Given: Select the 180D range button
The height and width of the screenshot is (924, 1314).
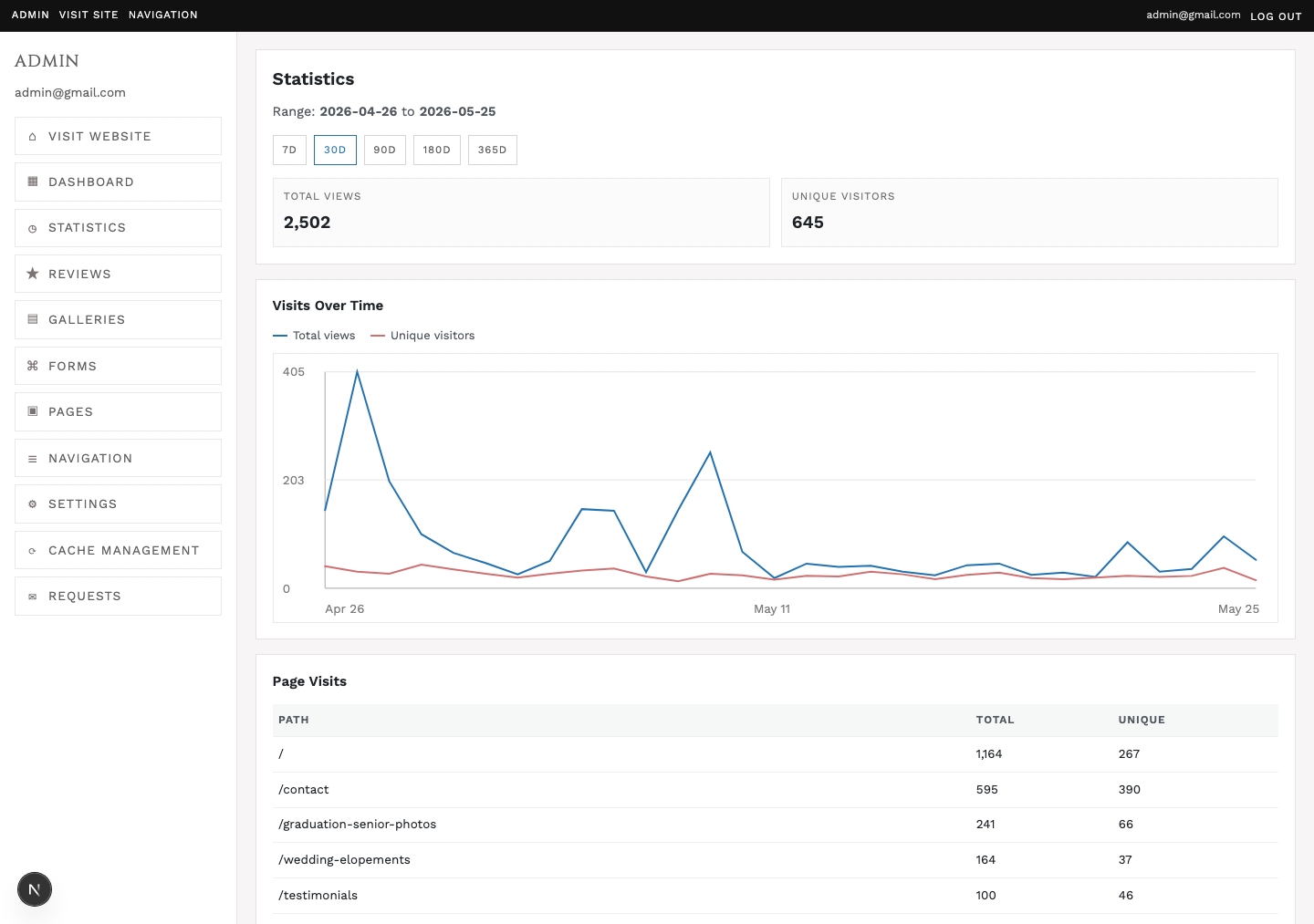Looking at the screenshot, I should tap(437, 150).
